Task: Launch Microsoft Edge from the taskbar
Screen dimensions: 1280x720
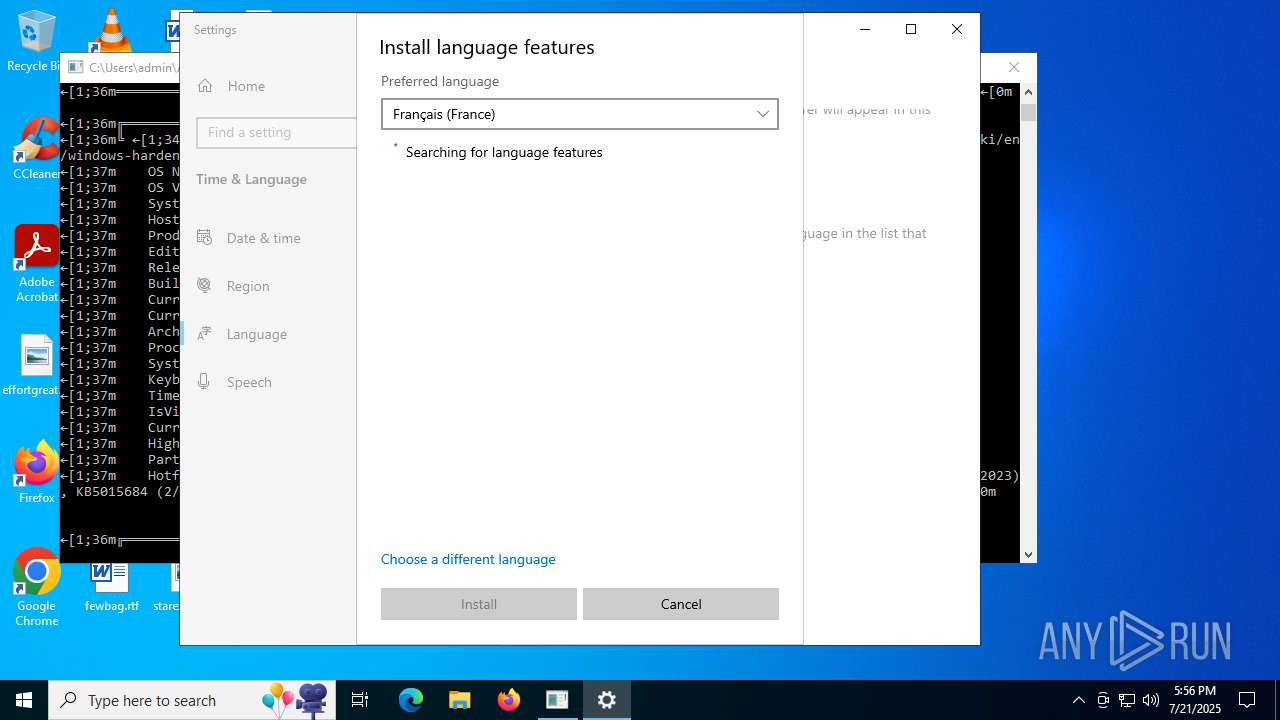Action: click(411, 700)
